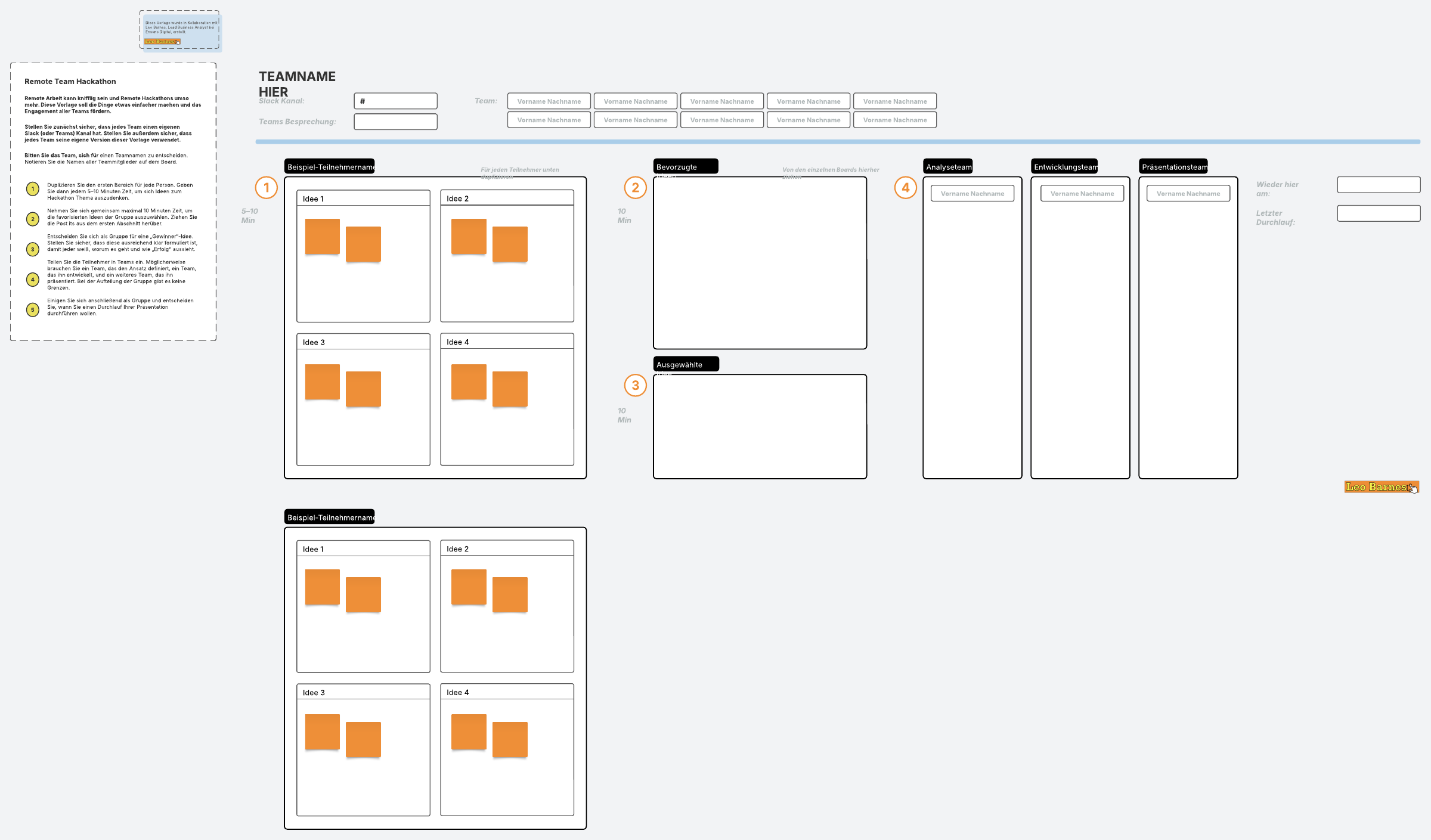Select the Analyseteam column label
Image resolution: width=1431 pixels, height=840 pixels.
[948, 167]
